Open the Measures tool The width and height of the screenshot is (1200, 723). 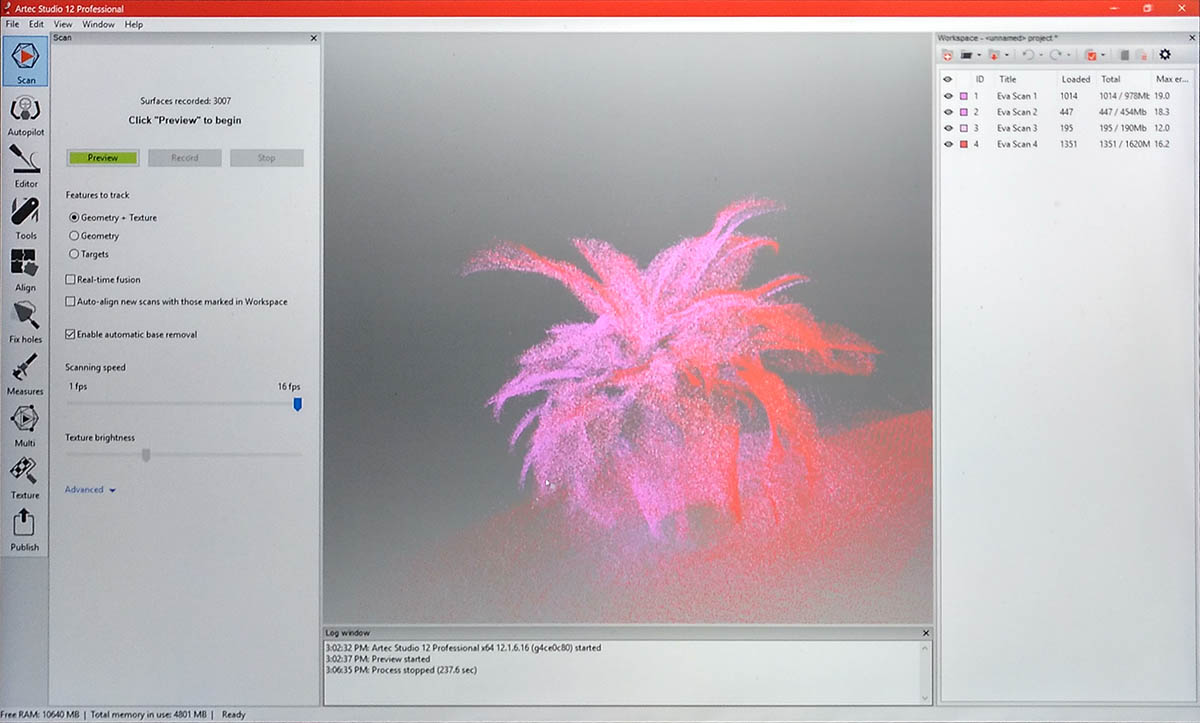(25, 374)
